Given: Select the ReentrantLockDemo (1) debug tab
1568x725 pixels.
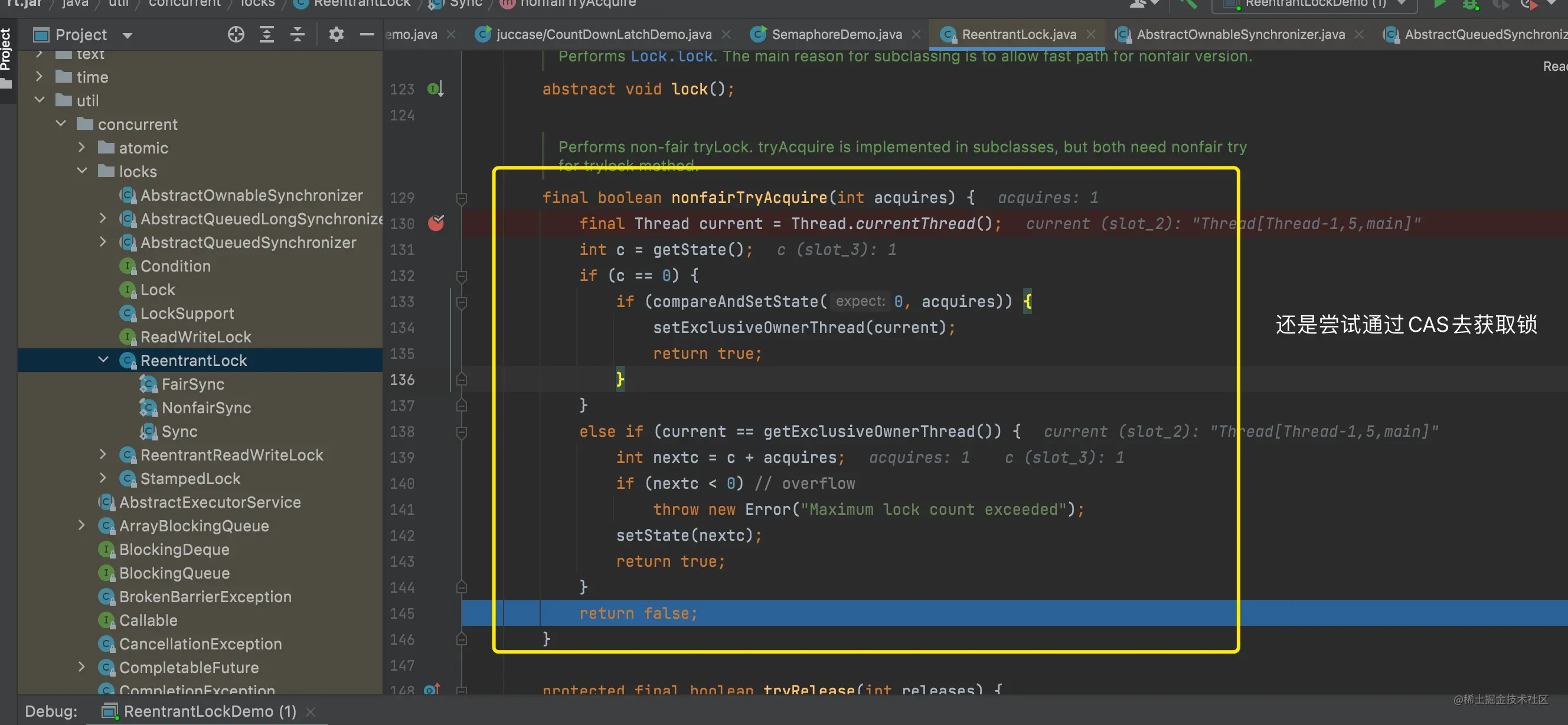Looking at the screenshot, I should tap(210, 711).
